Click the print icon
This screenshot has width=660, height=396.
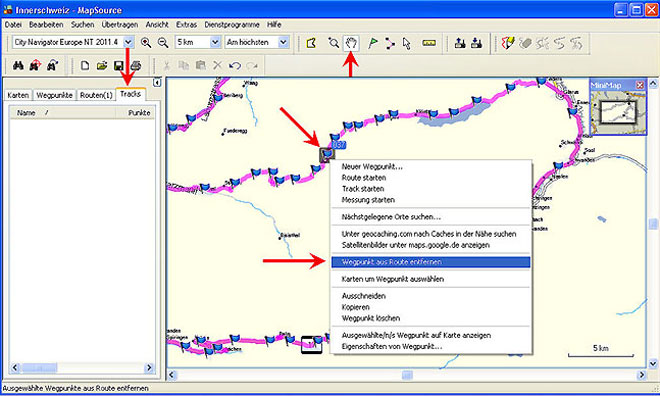pos(136,66)
